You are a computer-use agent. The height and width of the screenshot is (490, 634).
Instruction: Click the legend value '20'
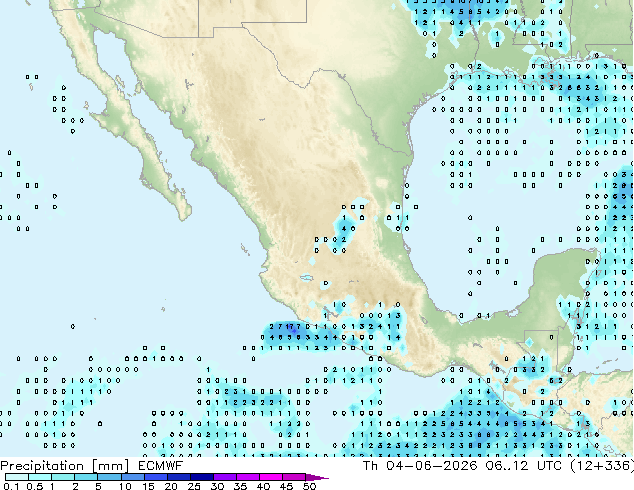(171, 486)
